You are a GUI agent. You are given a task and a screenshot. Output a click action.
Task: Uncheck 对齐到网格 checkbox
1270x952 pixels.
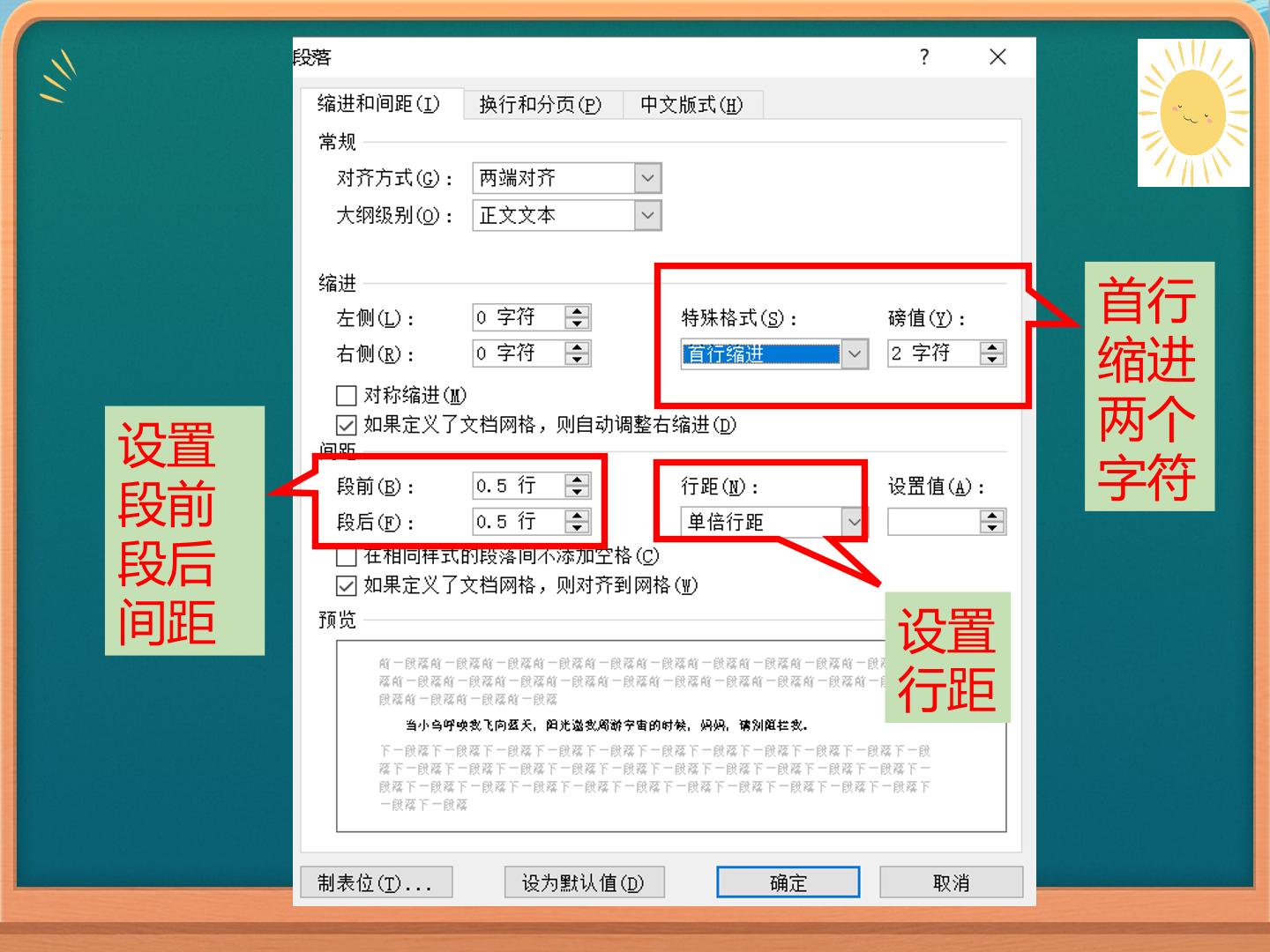pos(347,585)
